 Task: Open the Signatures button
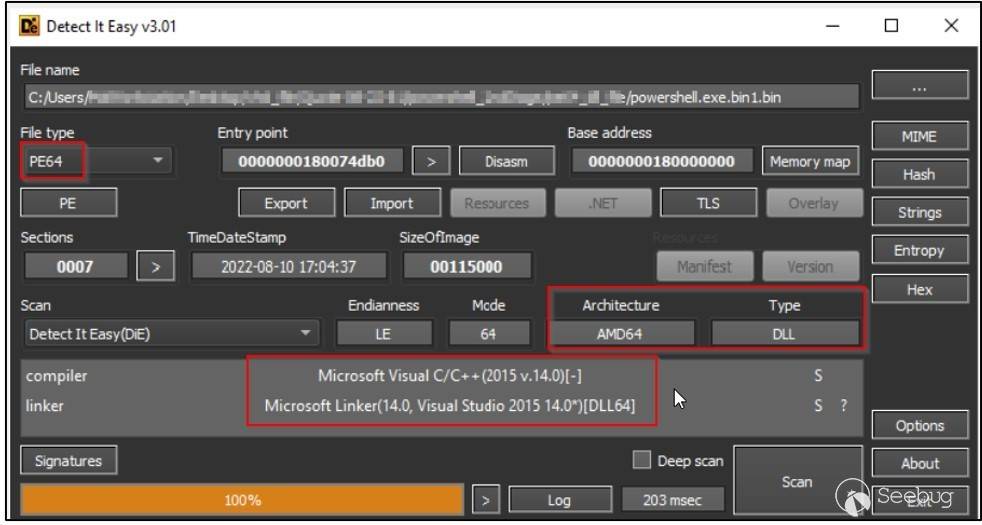69,460
